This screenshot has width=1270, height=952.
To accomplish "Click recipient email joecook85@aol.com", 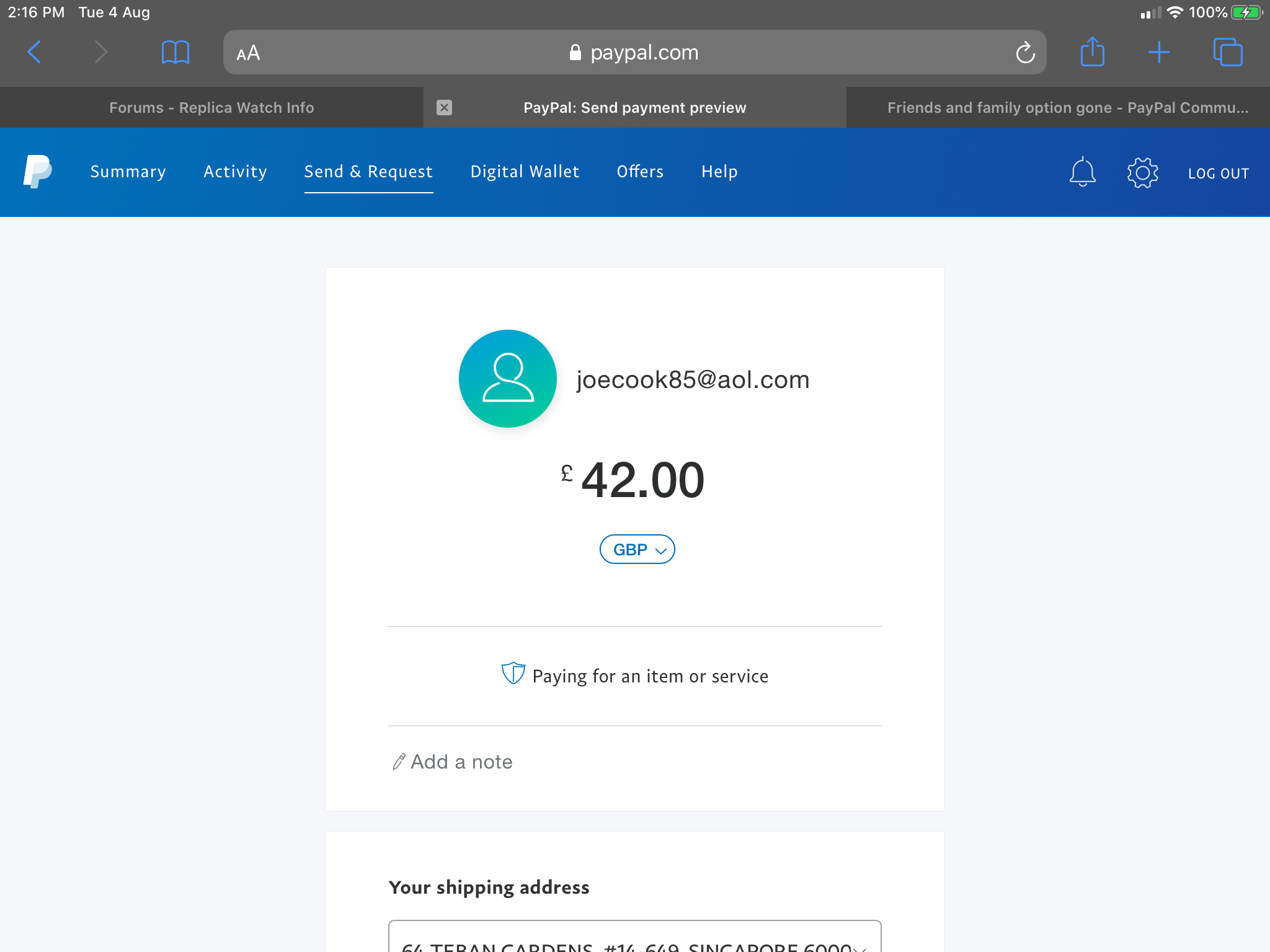I will (x=693, y=379).
